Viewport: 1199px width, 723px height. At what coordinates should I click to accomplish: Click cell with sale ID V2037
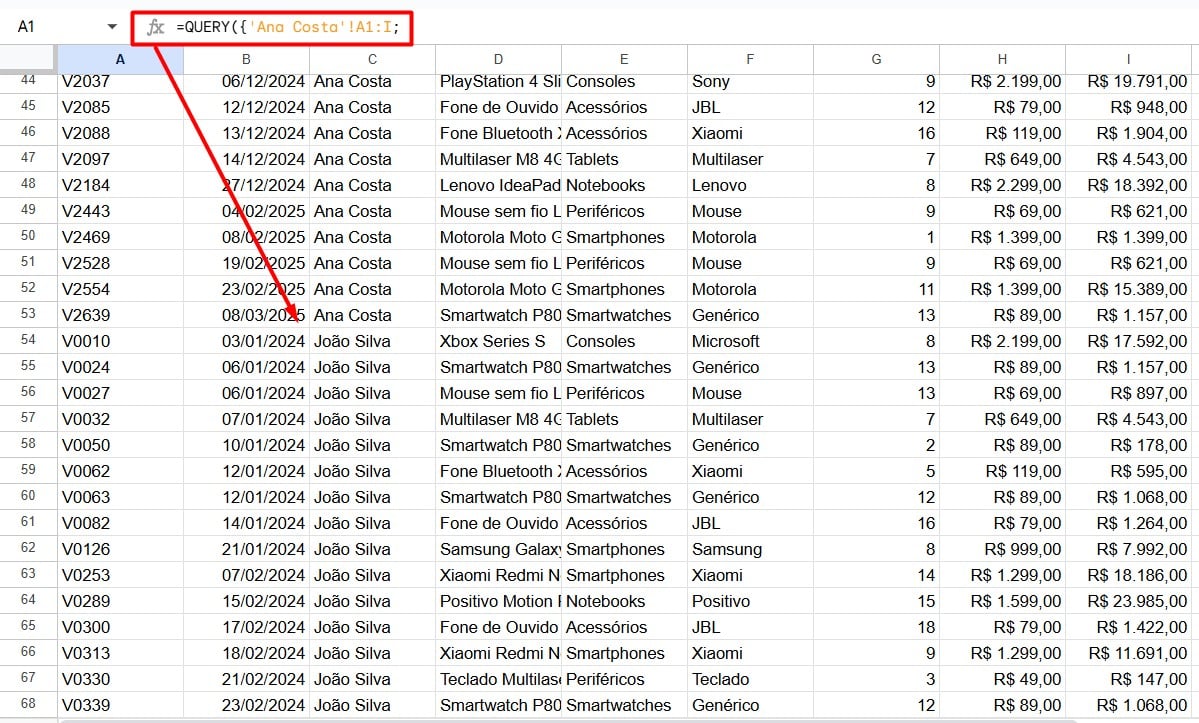tap(120, 81)
